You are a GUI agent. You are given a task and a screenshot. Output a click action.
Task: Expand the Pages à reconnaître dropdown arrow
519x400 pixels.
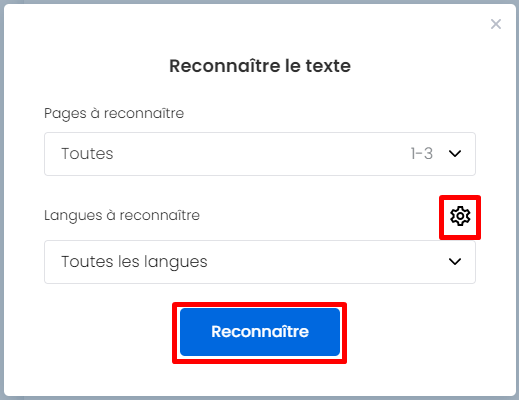click(x=455, y=154)
